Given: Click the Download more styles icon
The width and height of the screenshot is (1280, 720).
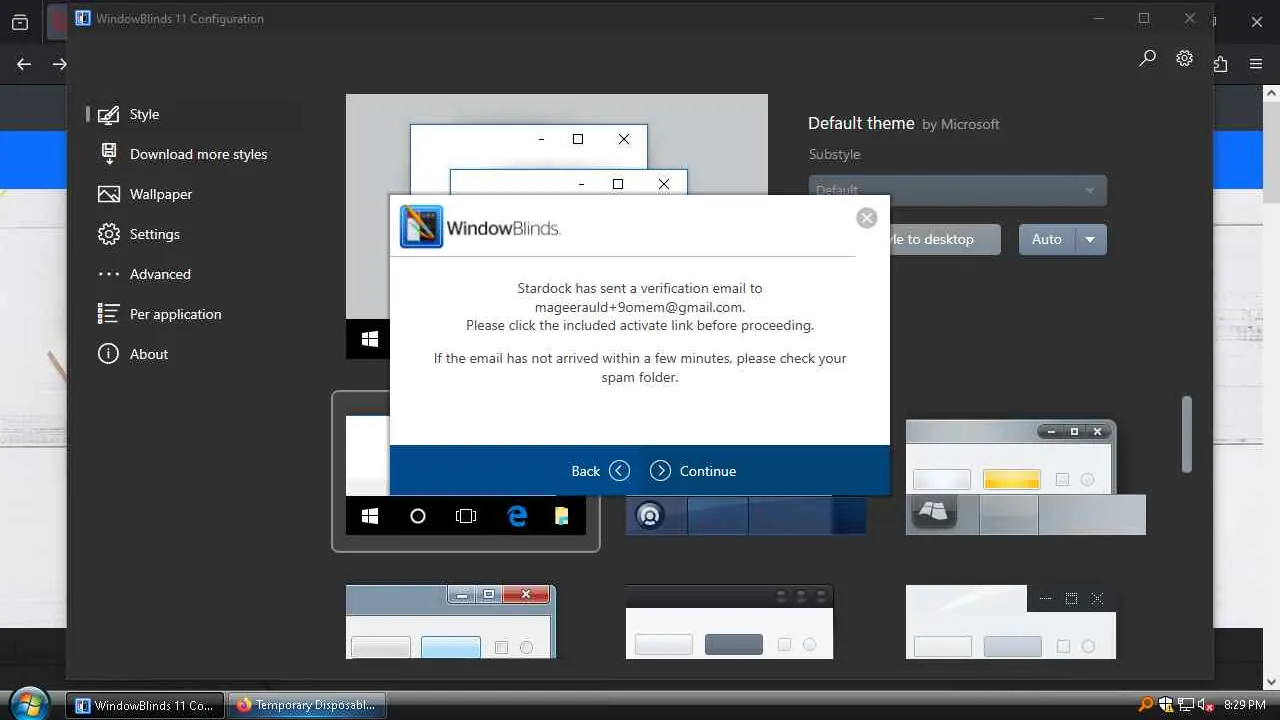Looking at the screenshot, I should point(109,154).
